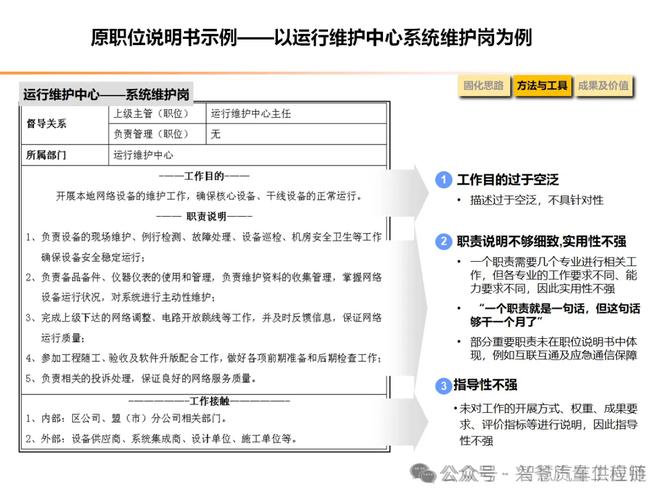Click the bullet 描述过于空泛，不具针对性
The image size is (667, 500).
(x=537, y=200)
